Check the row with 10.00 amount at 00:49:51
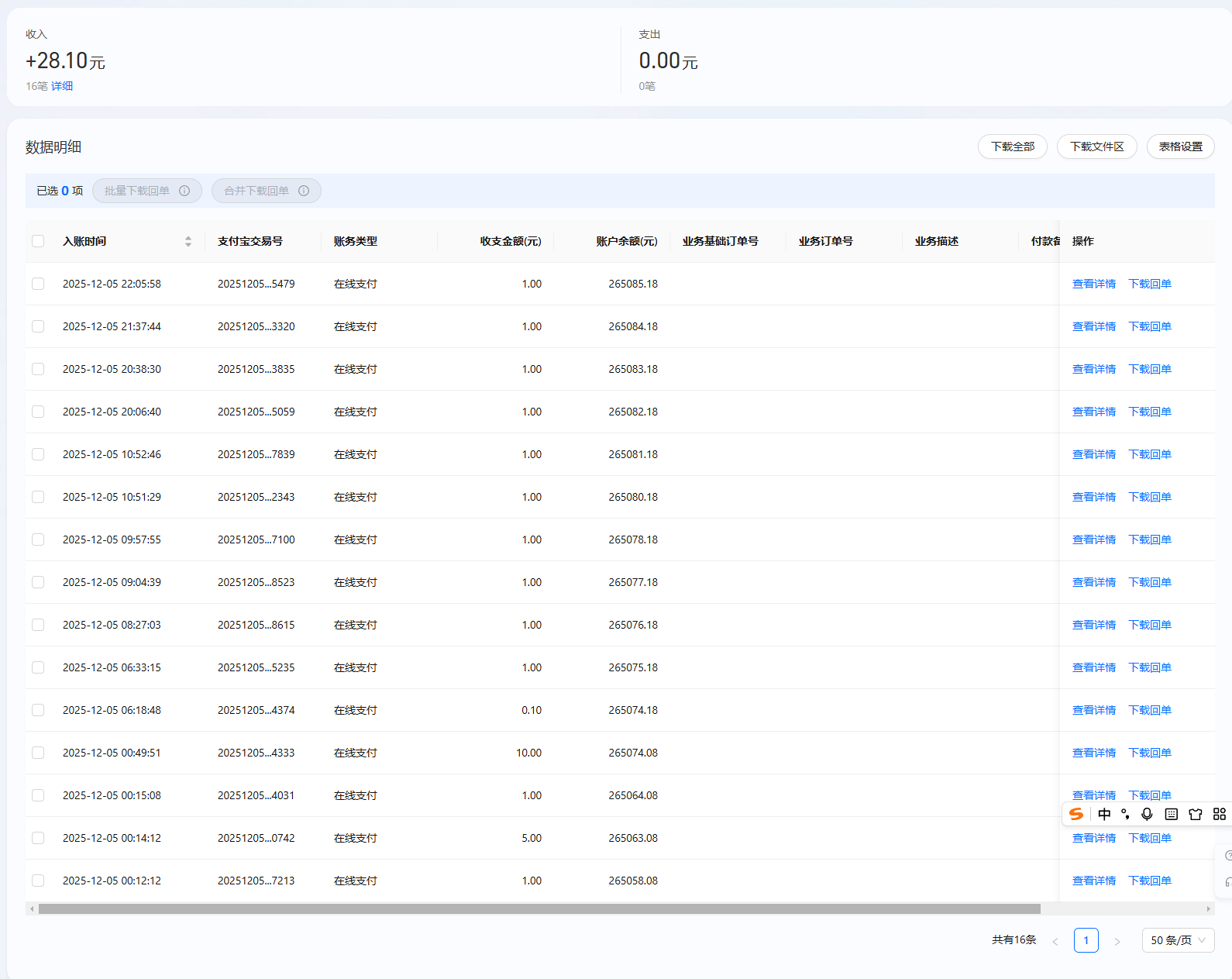This screenshot has width=1232, height=979. tap(38, 753)
